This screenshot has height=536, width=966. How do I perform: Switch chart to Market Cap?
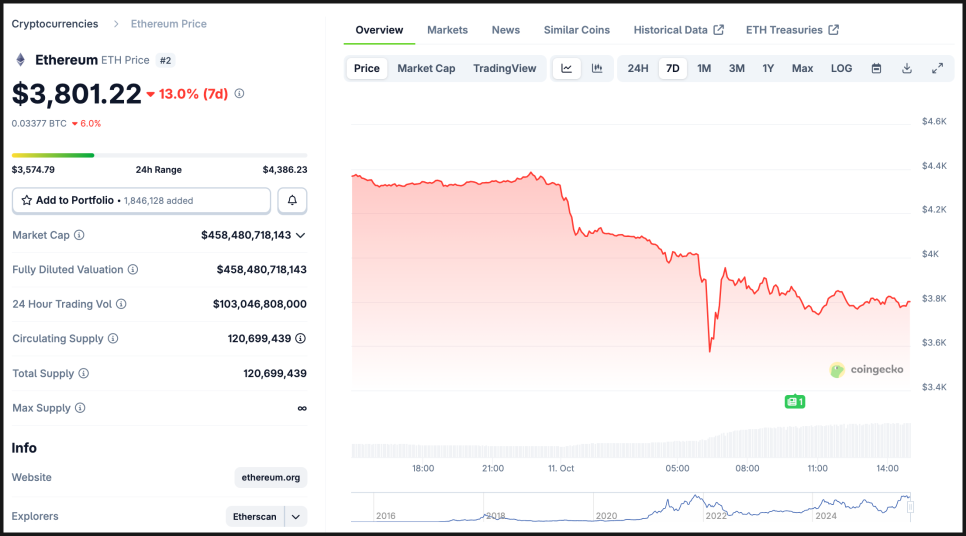(x=426, y=68)
